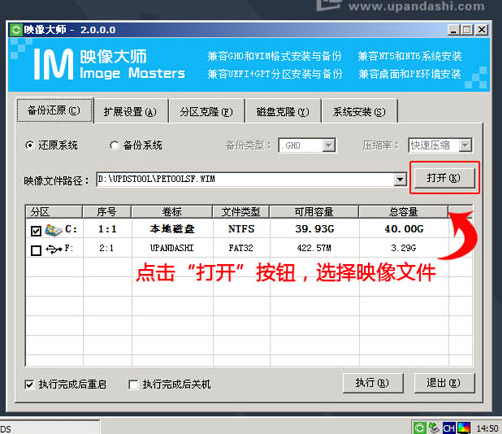Click the 总容量 column header
The height and width of the screenshot is (434, 502).
tap(403, 212)
